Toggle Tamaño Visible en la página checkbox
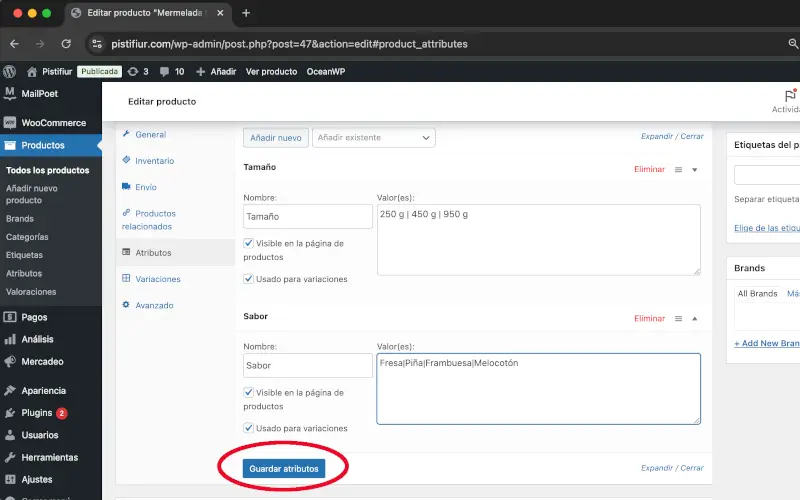This screenshot has height=500, width=800. pyautogui.click(x=248, y=243)
